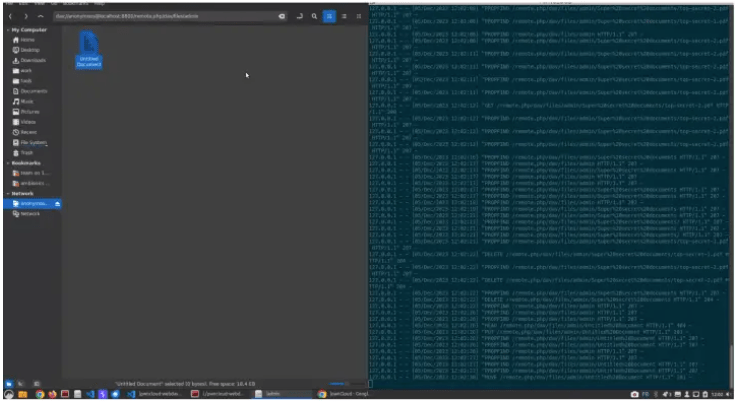Eject the anonymous network mount
Screen dimensions: 740x407
(57, 203)
